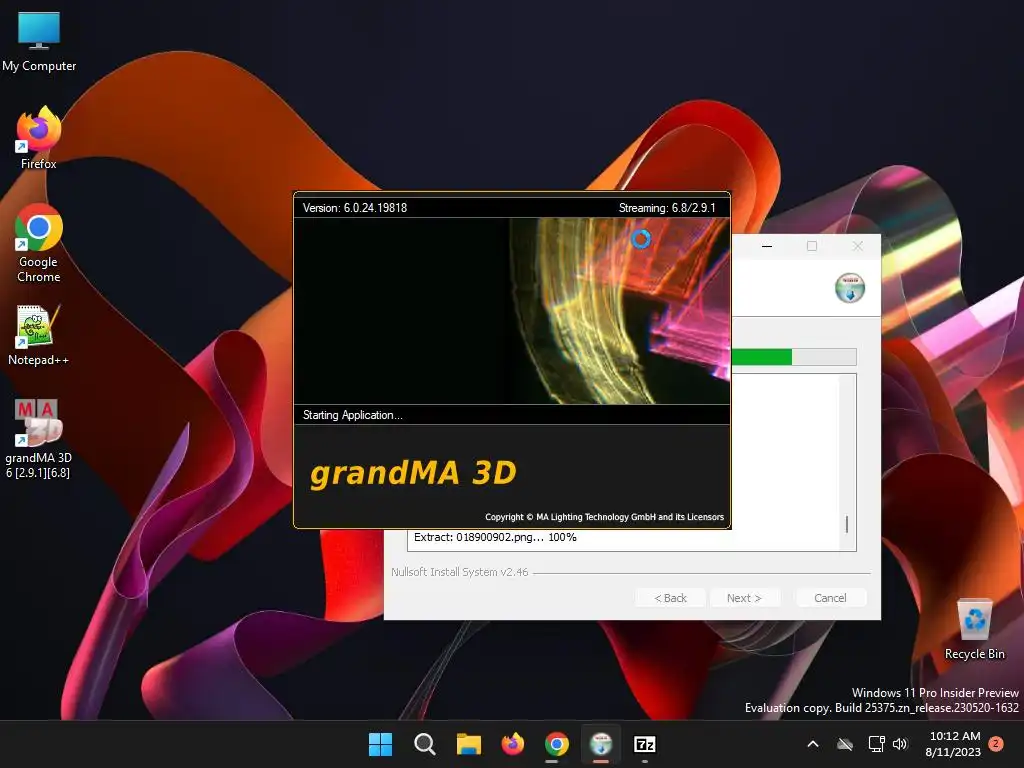Click 'Extract: 018900902.png... 100%' log line

495,537
